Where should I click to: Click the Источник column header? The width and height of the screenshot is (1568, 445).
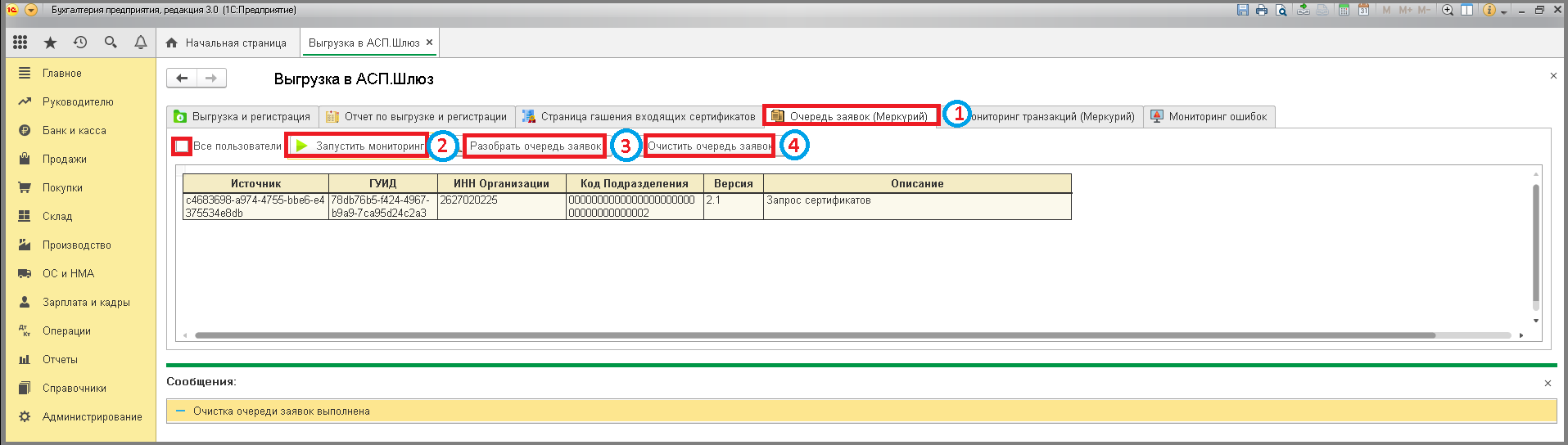tap(255, 183)
